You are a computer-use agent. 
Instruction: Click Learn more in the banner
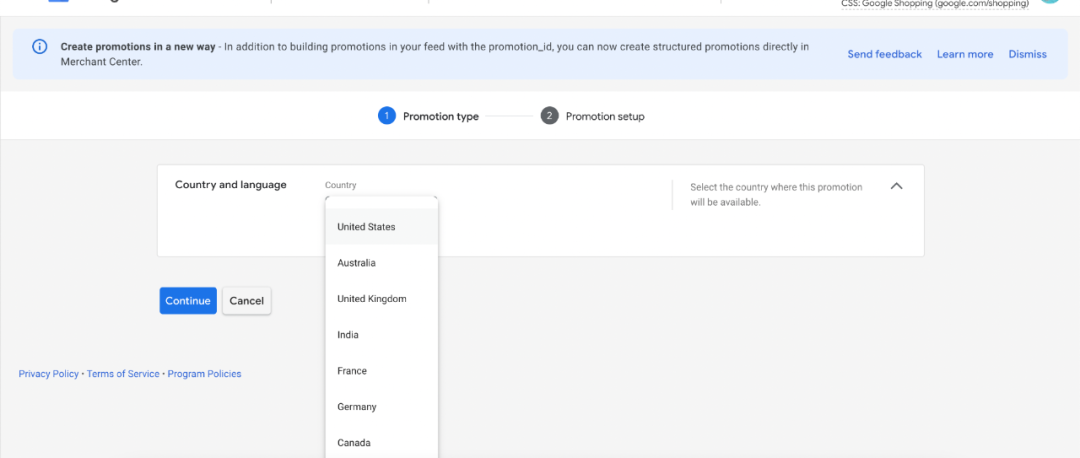[964, 54]
